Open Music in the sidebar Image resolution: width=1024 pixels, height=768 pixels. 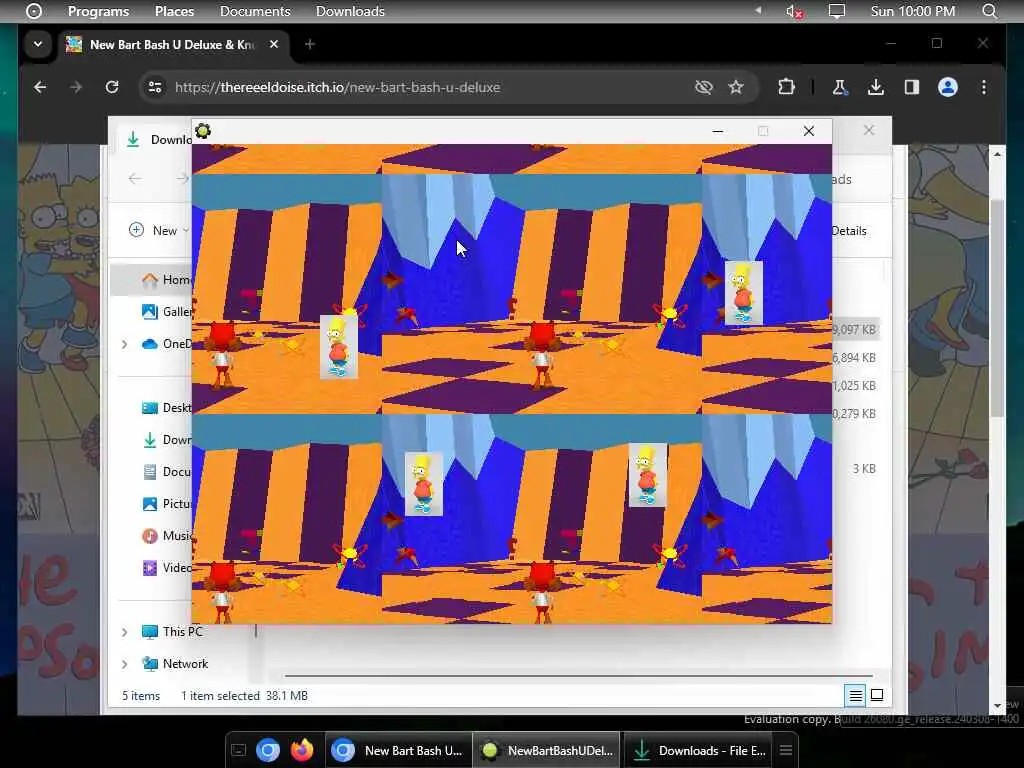pyautogui.click(x=167, y=536)
